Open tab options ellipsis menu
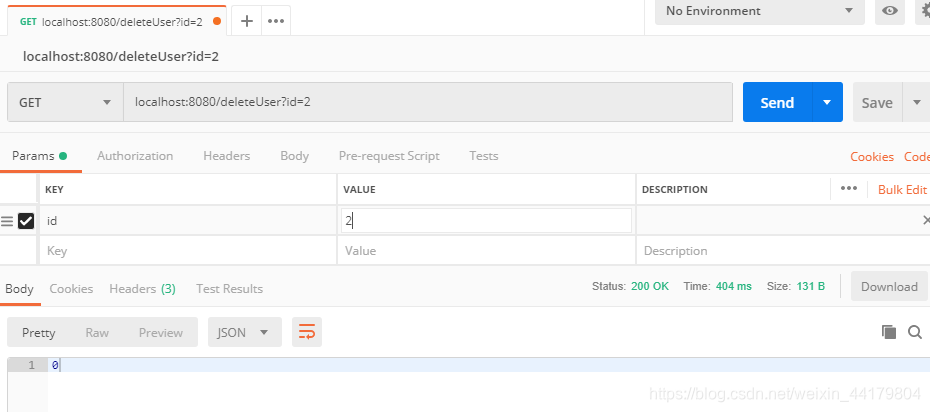Viewport: 930px width, 412px height. tap(276, 21)
